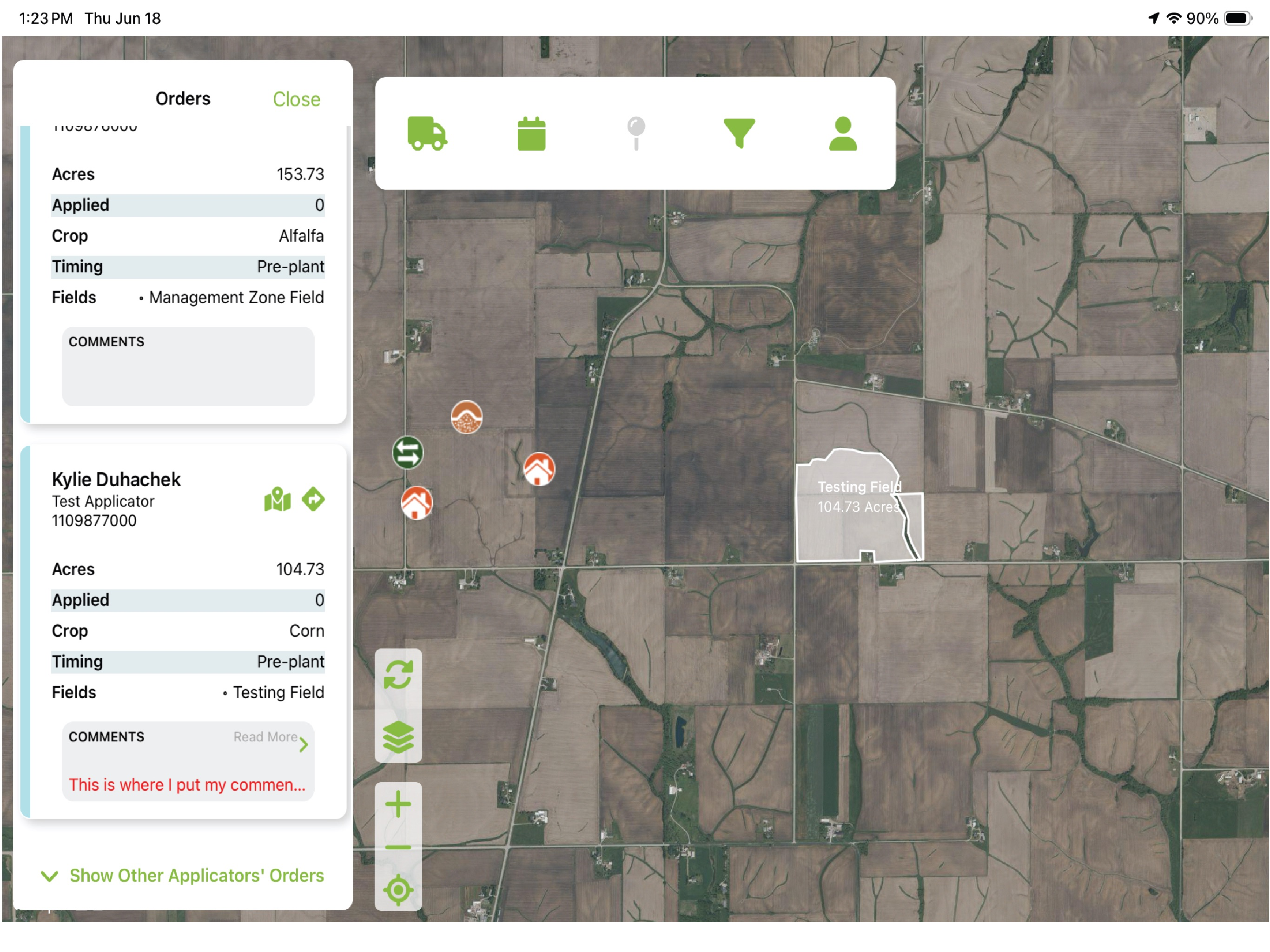Click the Orders panel heading
Screen dimensions: 1270x952
tap(183, 99)
